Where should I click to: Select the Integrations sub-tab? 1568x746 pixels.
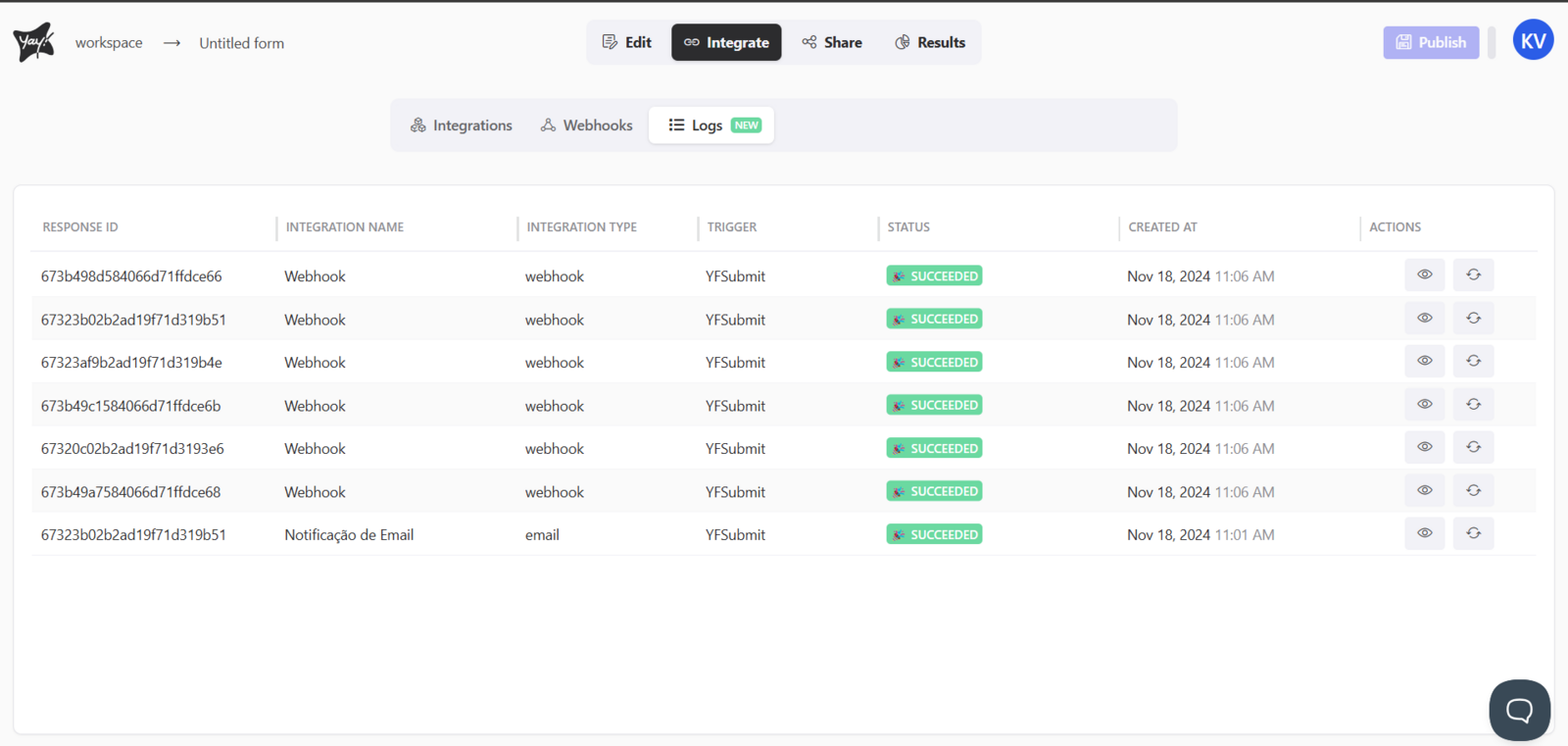coord(462,125)
